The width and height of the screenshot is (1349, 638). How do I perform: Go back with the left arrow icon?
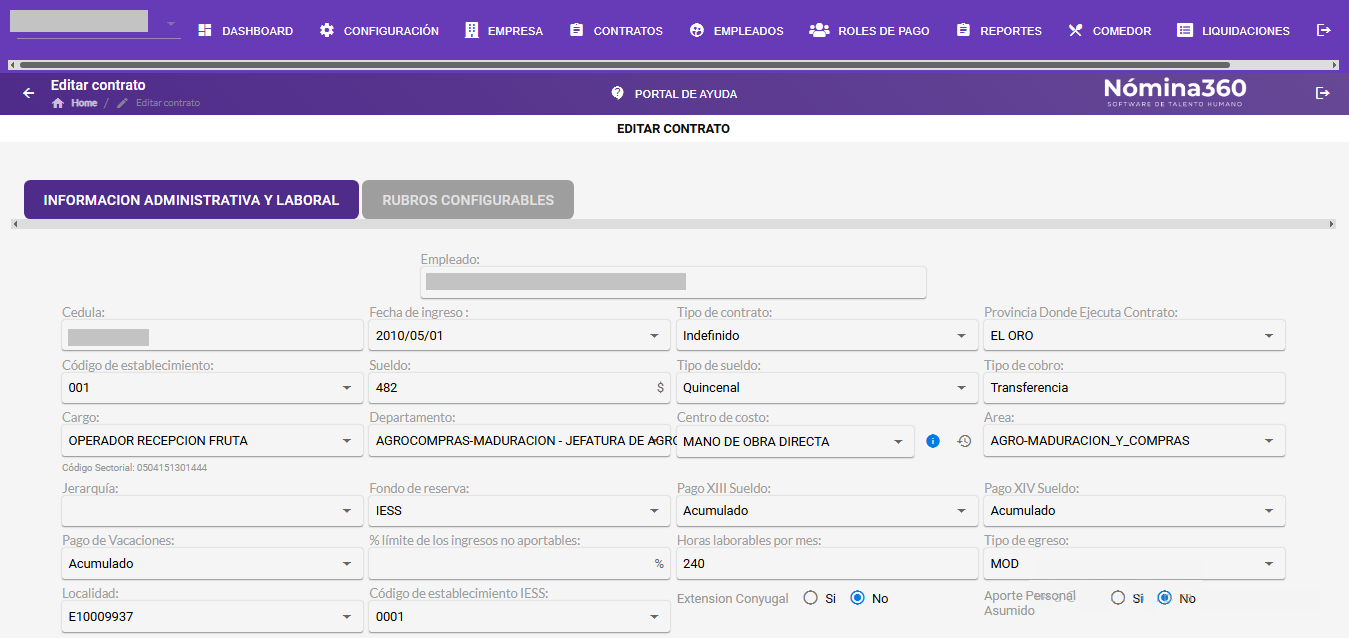pyautogui.click(x=28, y=93)
